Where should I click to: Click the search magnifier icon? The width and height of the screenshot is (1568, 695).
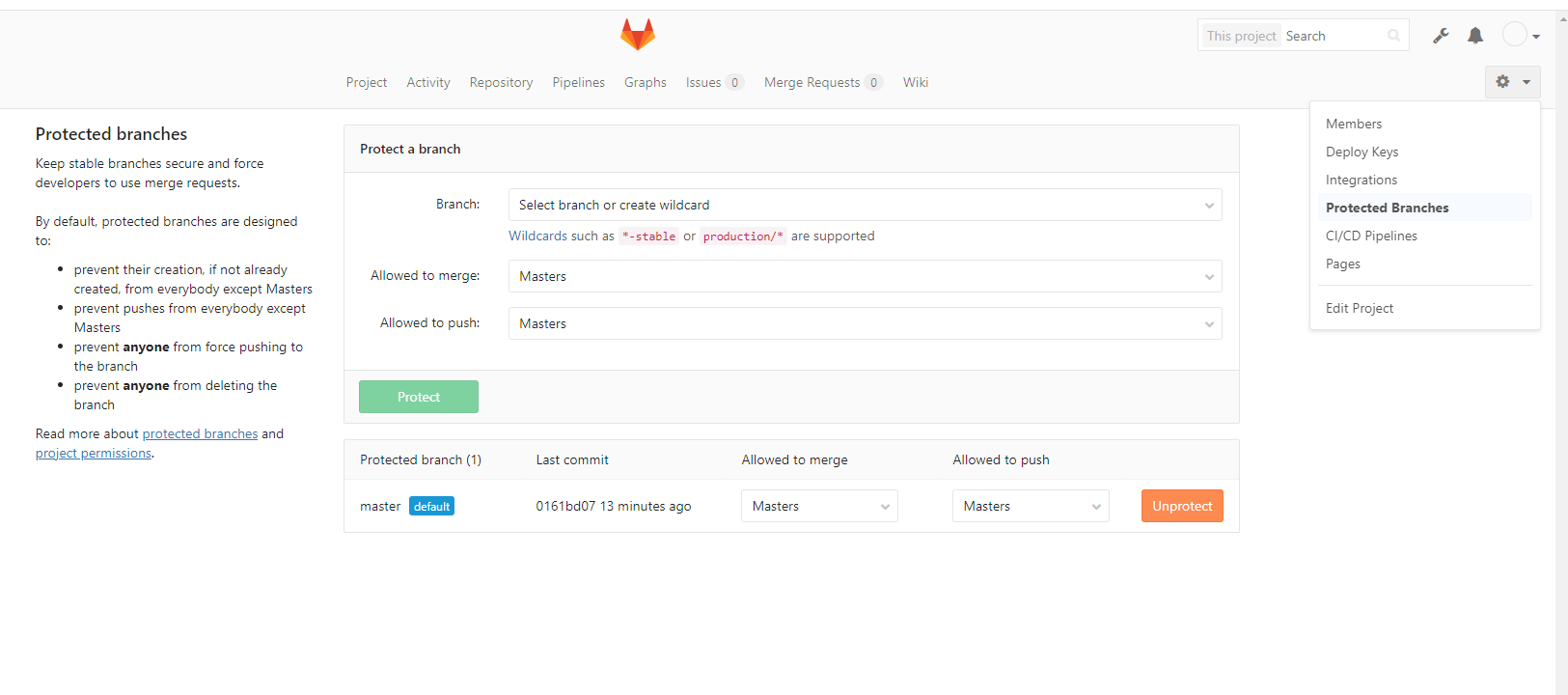[1394, 36]
